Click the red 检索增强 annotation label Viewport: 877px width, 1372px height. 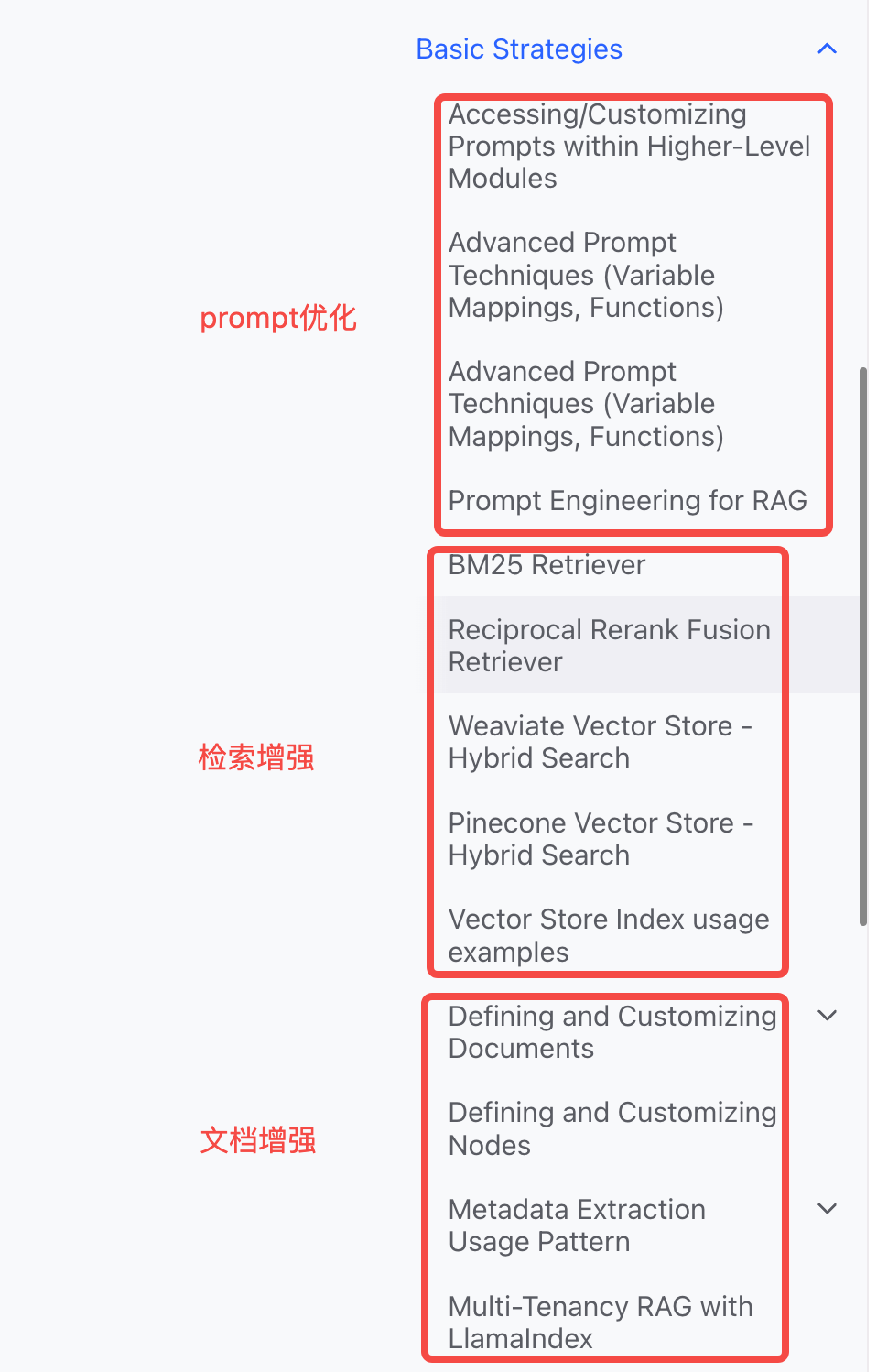[x=256, y=757]
